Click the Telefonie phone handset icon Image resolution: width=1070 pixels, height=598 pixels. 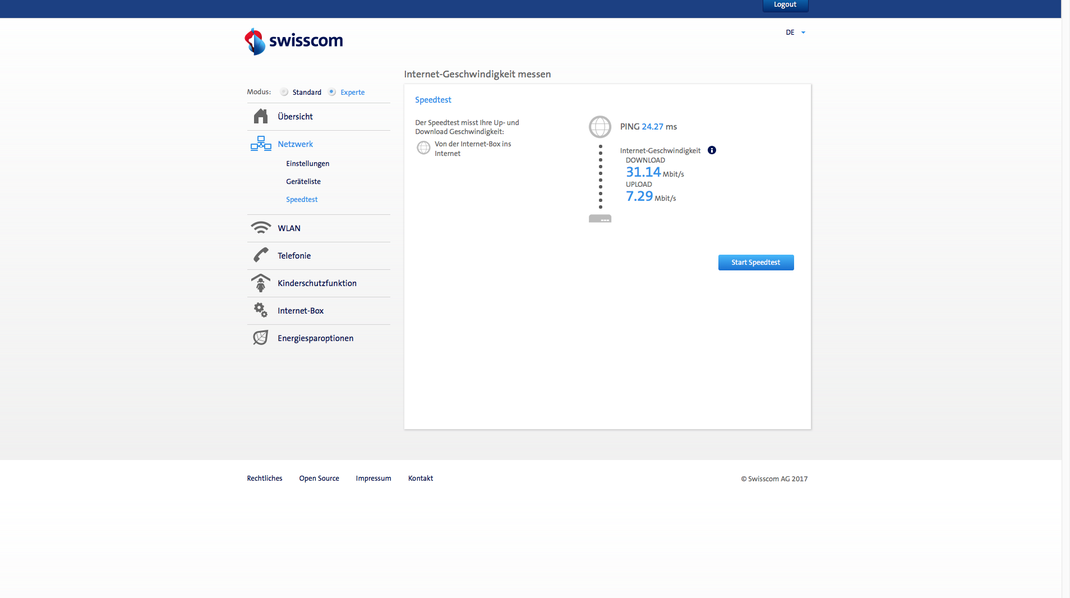point(261,255)
